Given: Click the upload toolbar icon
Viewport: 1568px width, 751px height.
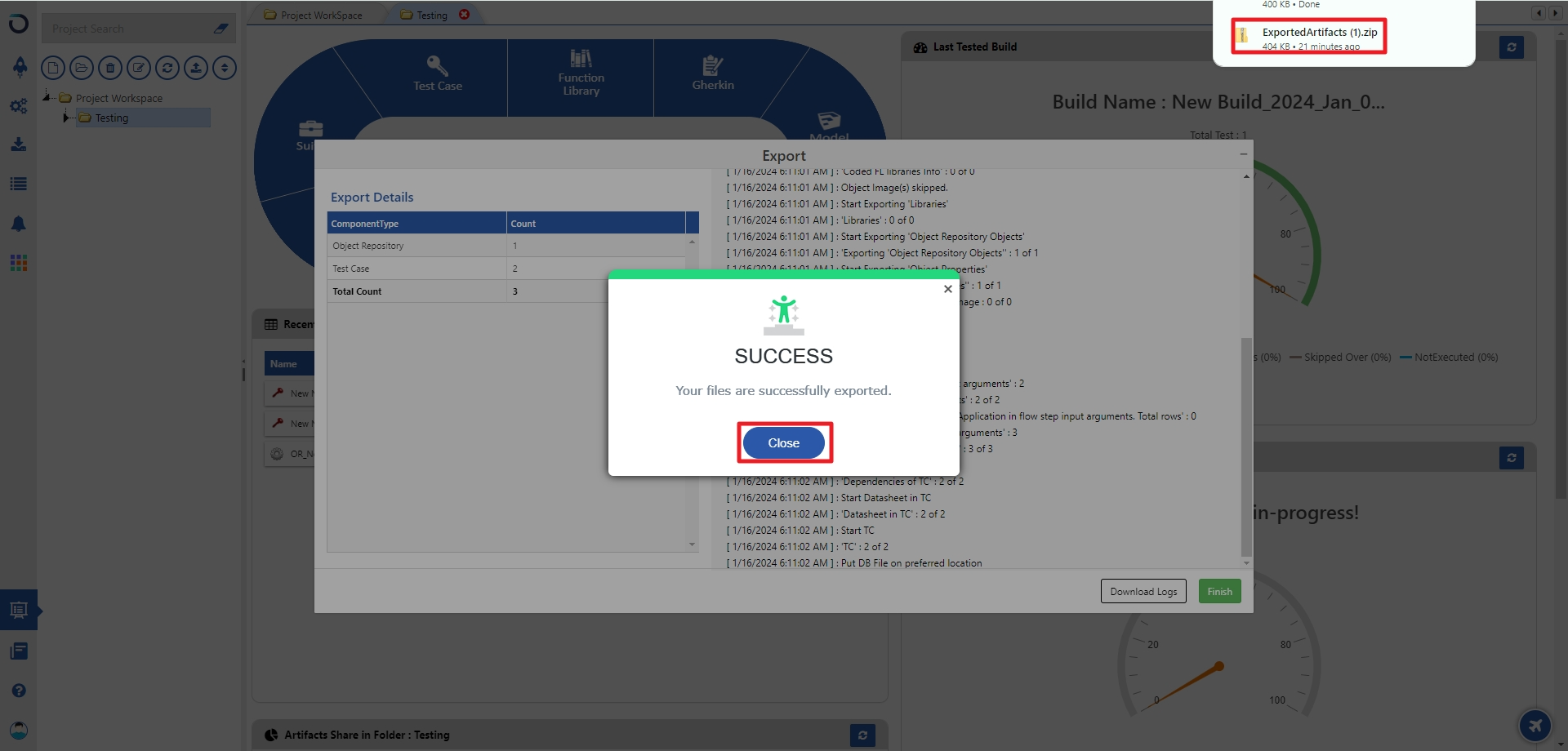Looking at the screenshot, I should pos(196,68).
